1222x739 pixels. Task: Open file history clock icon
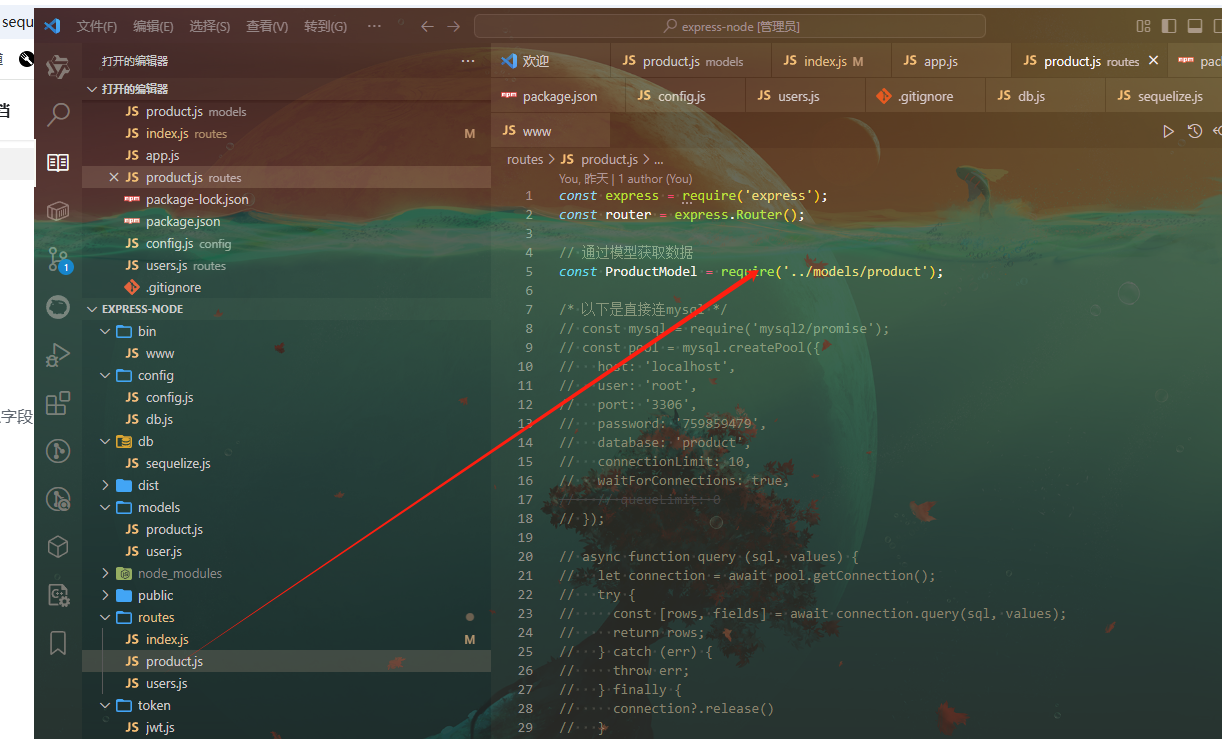1194,131
